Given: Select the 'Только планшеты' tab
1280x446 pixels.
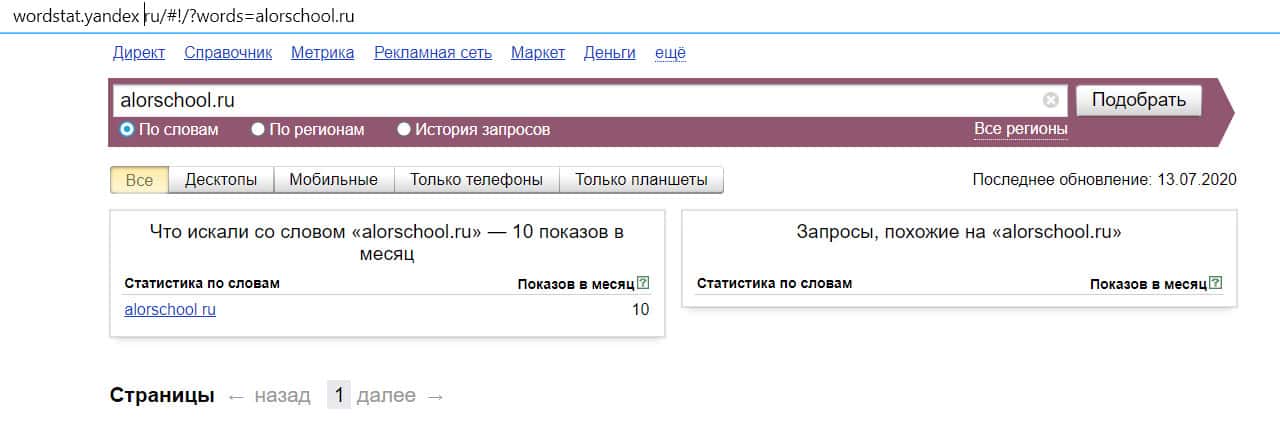Looking at the screenshot, I should [641, 180].
